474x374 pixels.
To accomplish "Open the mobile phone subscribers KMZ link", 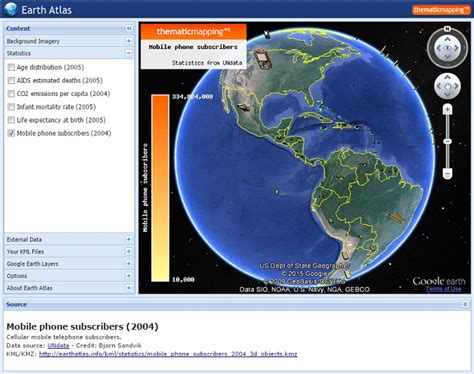I will coord(168,354).
